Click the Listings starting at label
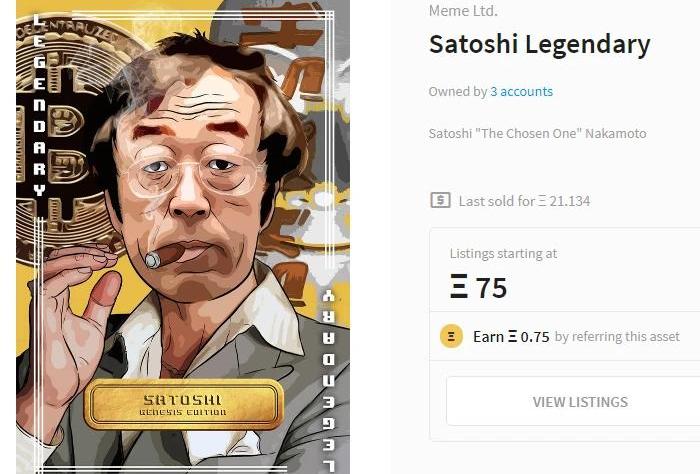 (x=503, y=254)
